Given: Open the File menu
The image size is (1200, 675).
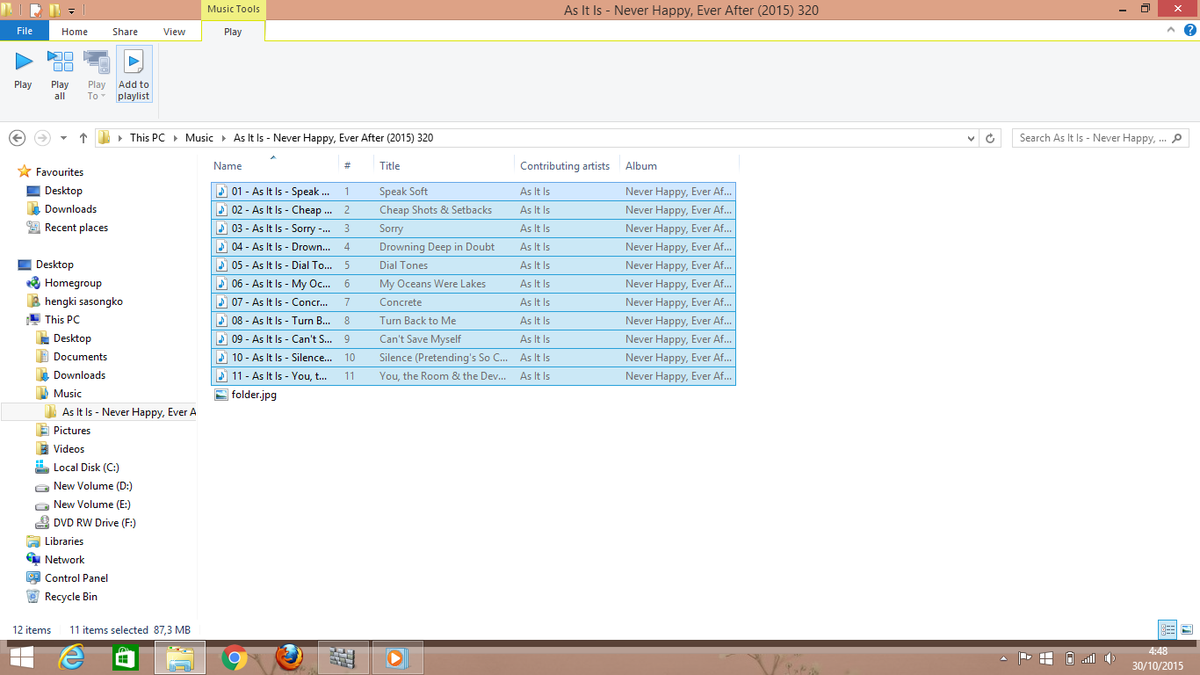Looking at the screenshot, I should tap(24, 31).
